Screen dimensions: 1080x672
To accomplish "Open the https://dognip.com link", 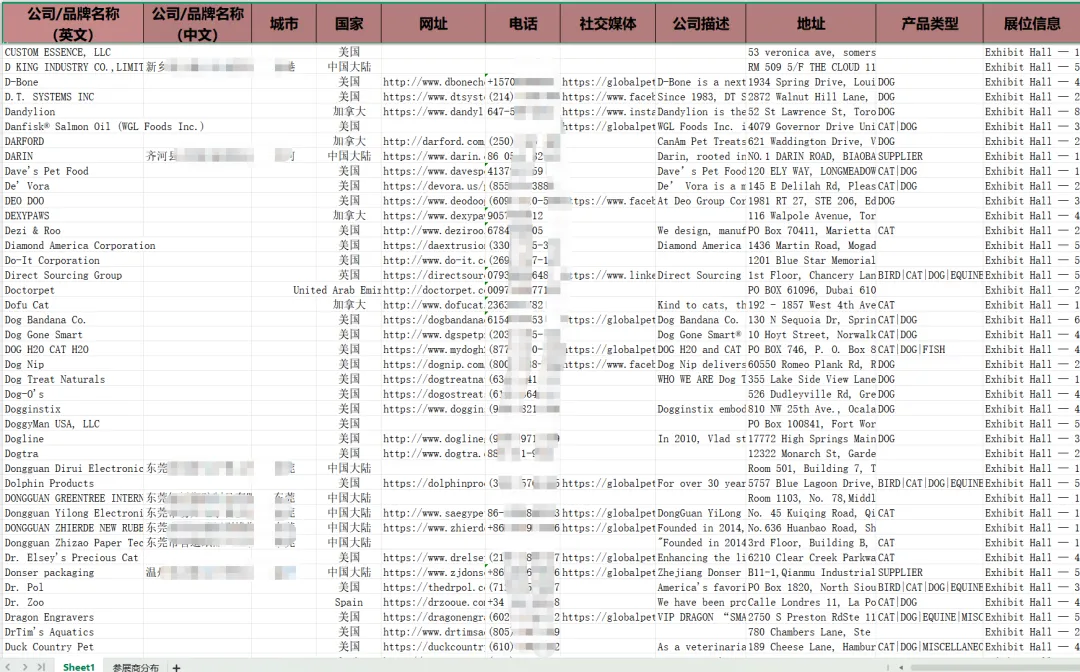I will (433, 364).
